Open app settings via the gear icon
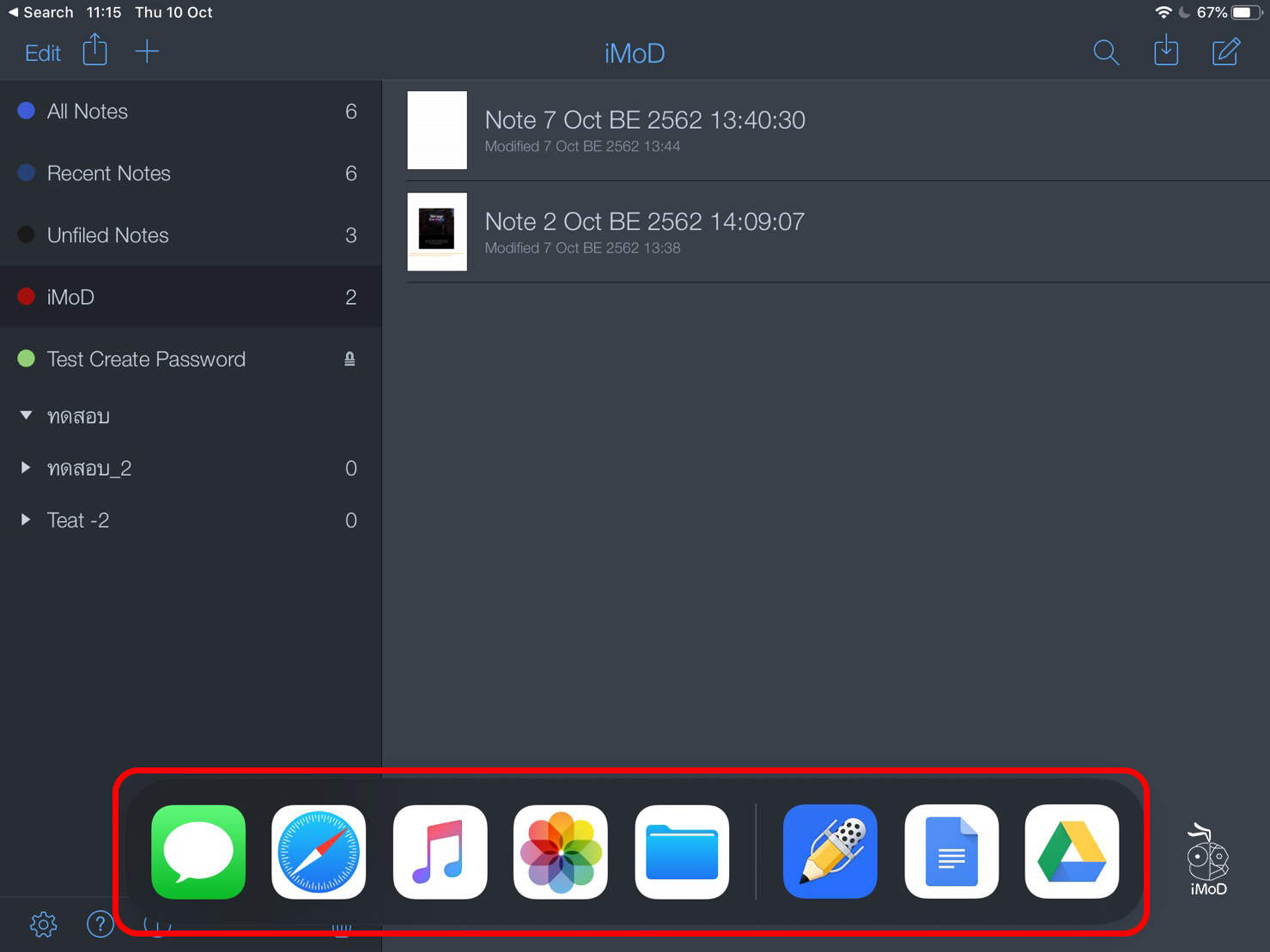This screenshot has height=952, width=1270. point(42,925)
